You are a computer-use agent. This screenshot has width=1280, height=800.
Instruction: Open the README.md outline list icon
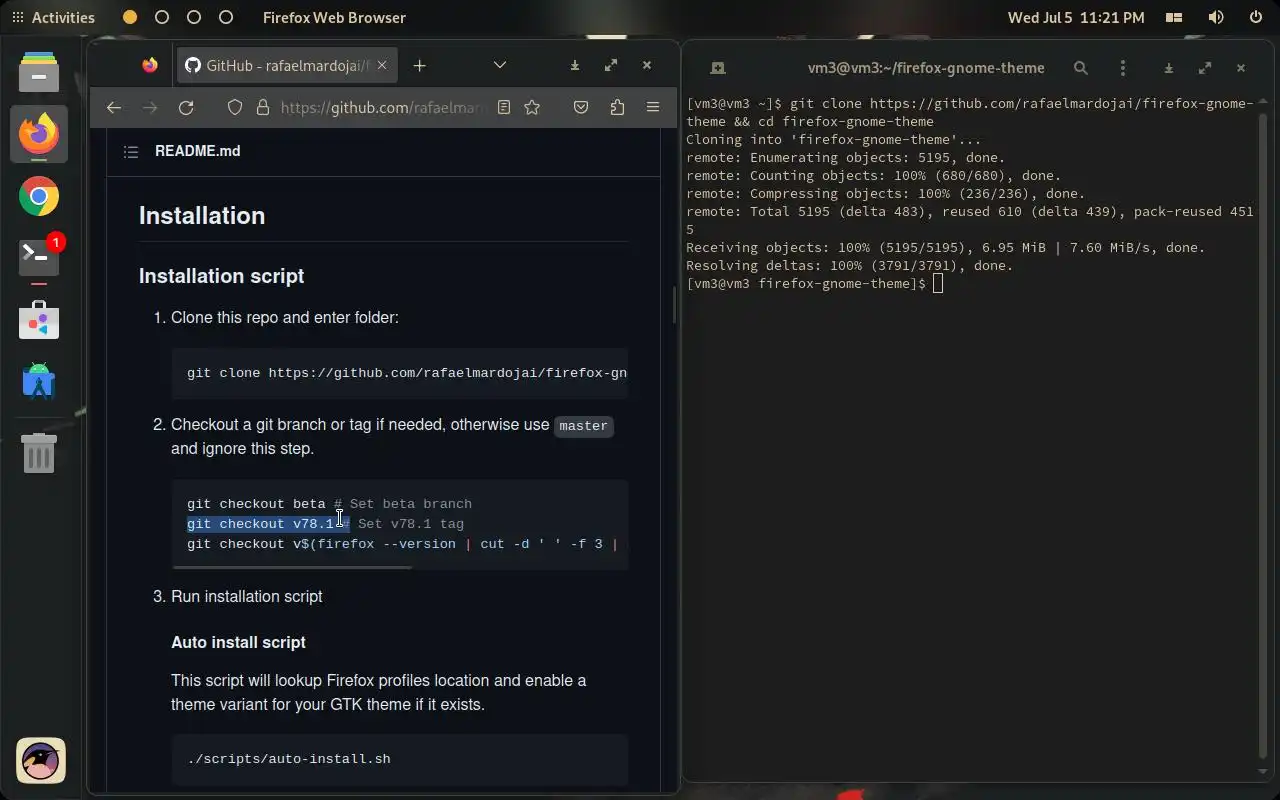pos(131,152)
